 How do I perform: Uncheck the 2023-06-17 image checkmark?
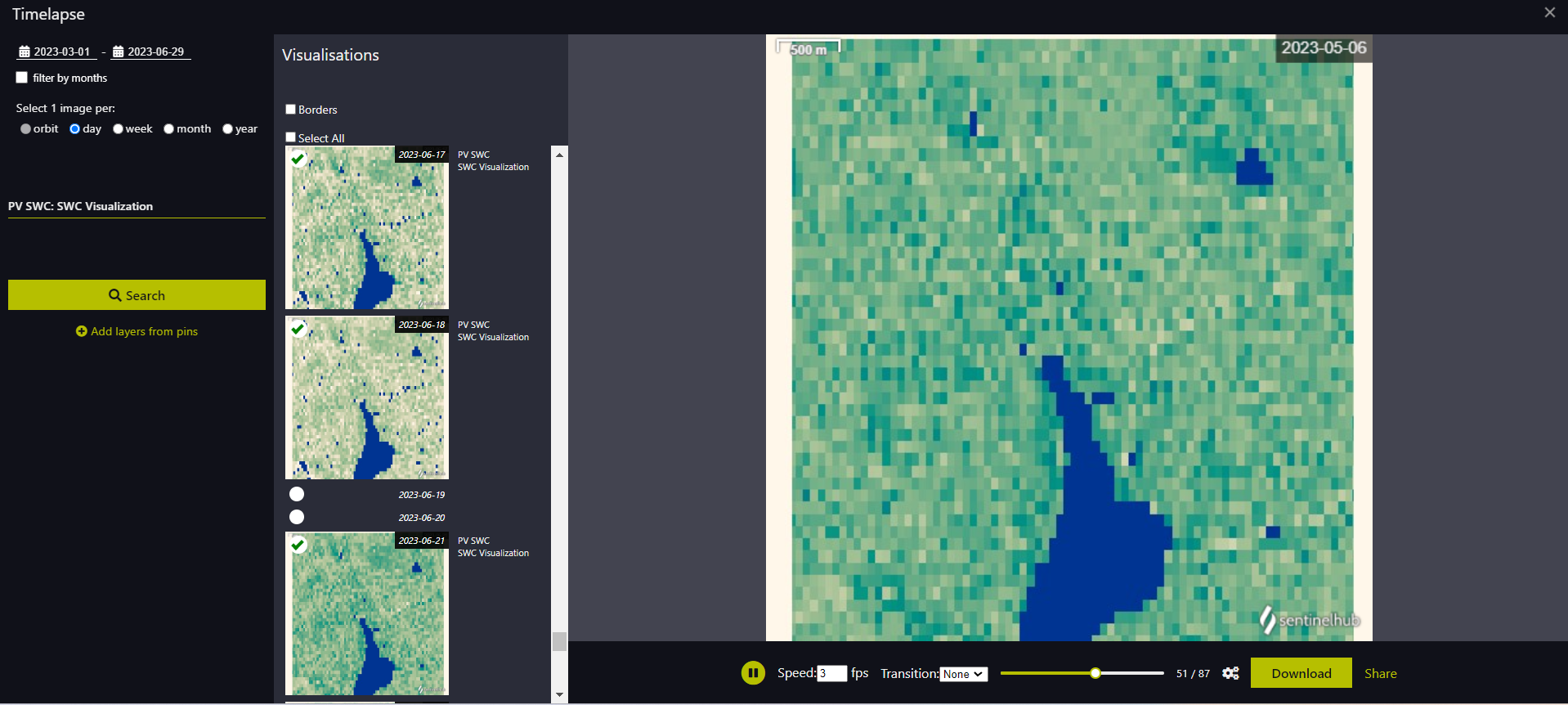[x=298, y=159]
